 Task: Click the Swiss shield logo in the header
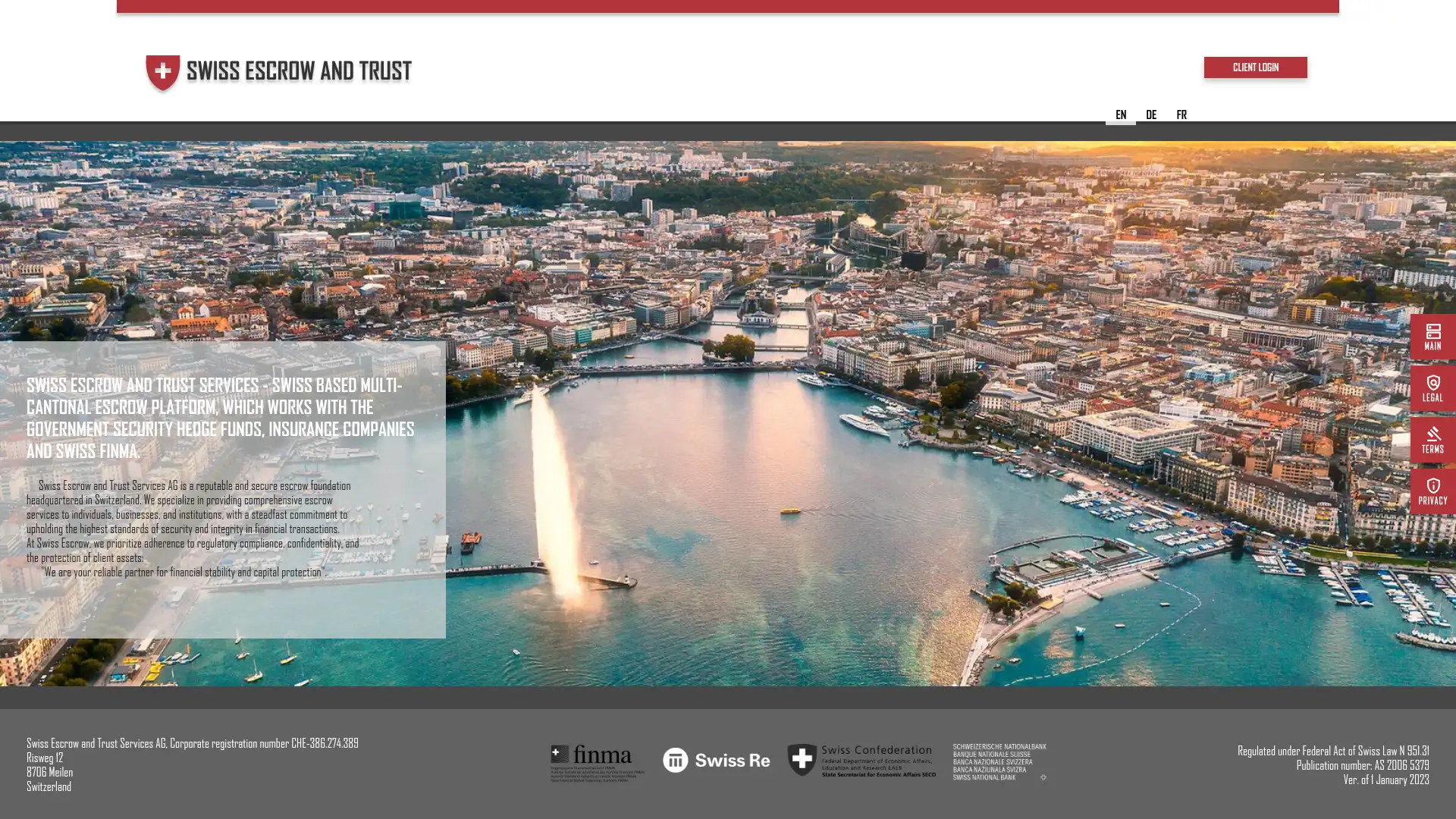[163, 72]
